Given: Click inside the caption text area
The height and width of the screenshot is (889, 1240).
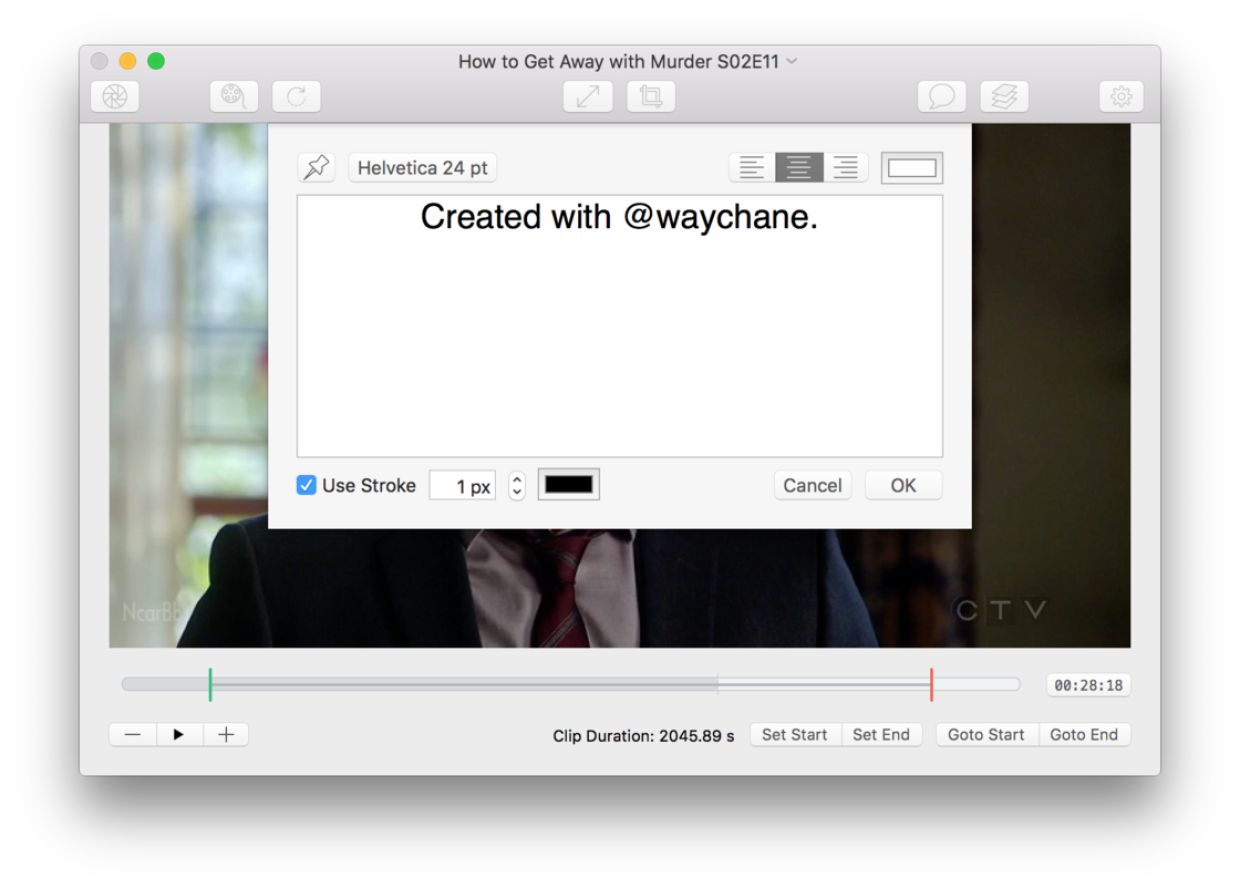Looking at the screenshot, I should coord(620,326).
